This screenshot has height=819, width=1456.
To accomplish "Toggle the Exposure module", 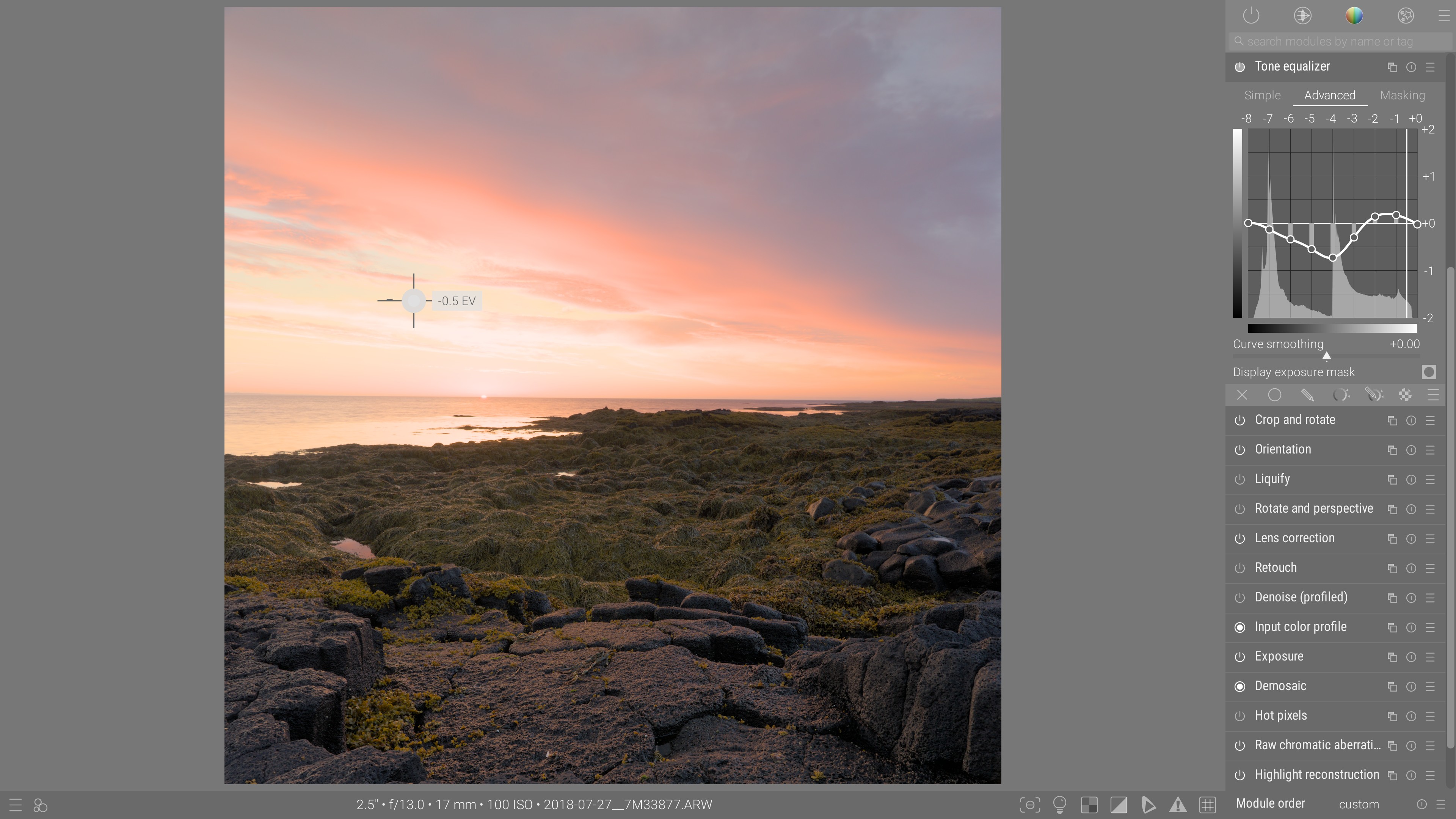I will [x=1239, y=657].
